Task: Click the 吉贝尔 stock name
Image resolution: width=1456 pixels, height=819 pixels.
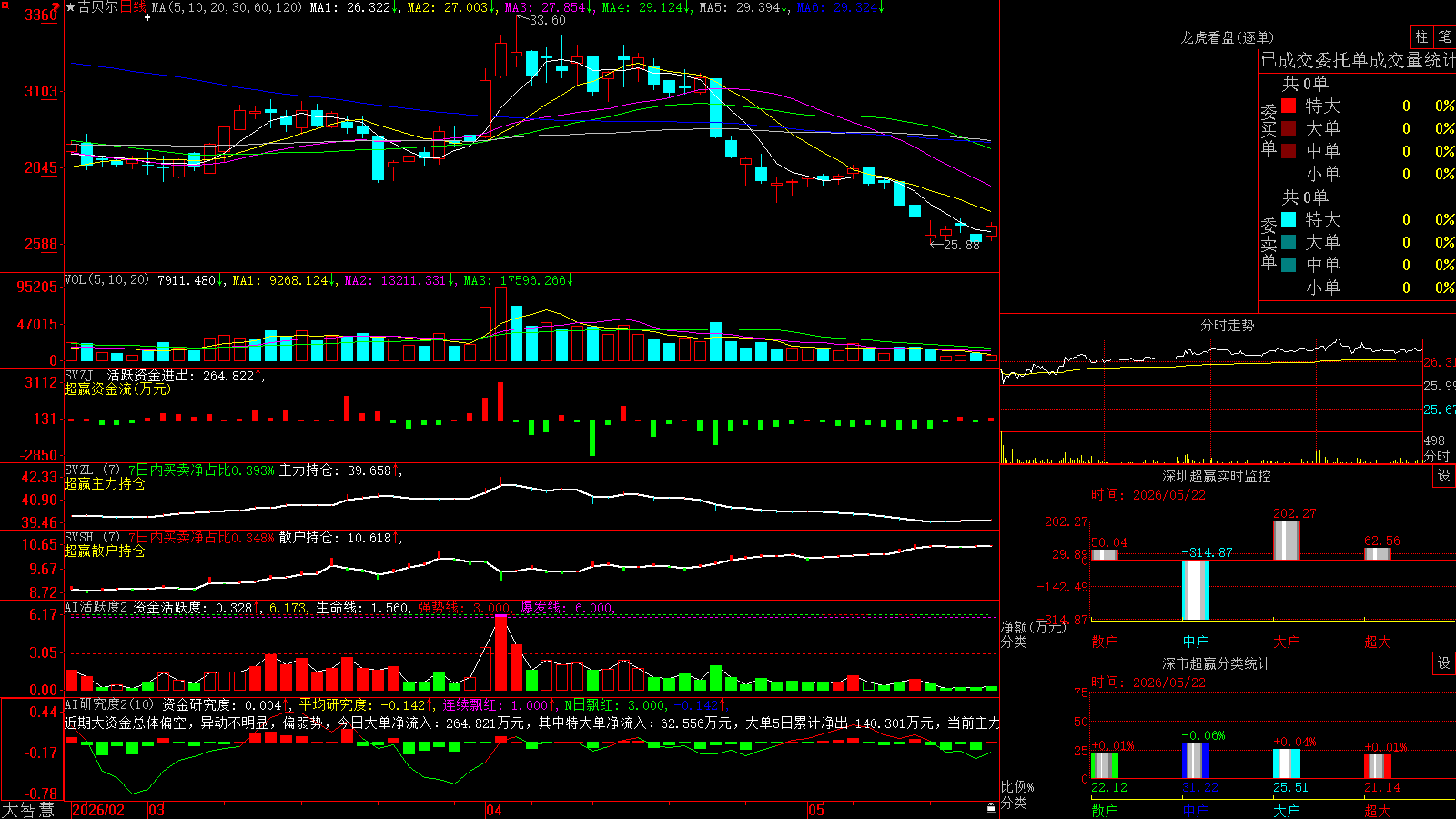Action: (98, 7)
